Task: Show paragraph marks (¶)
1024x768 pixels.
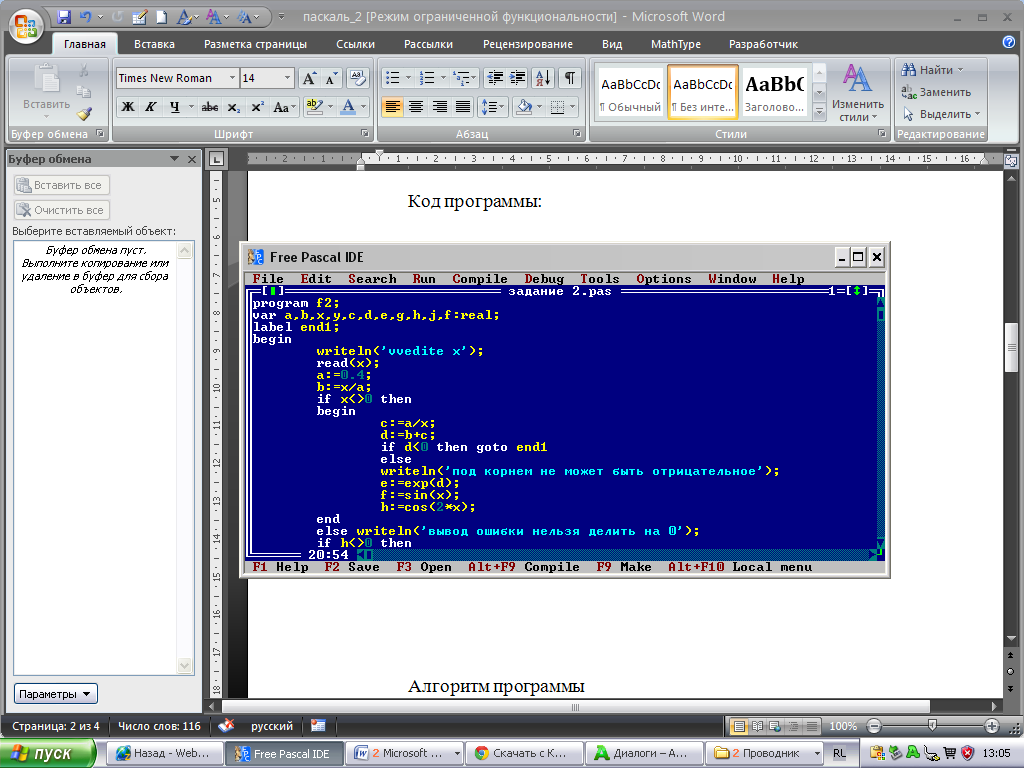Action: coord(569,78)
